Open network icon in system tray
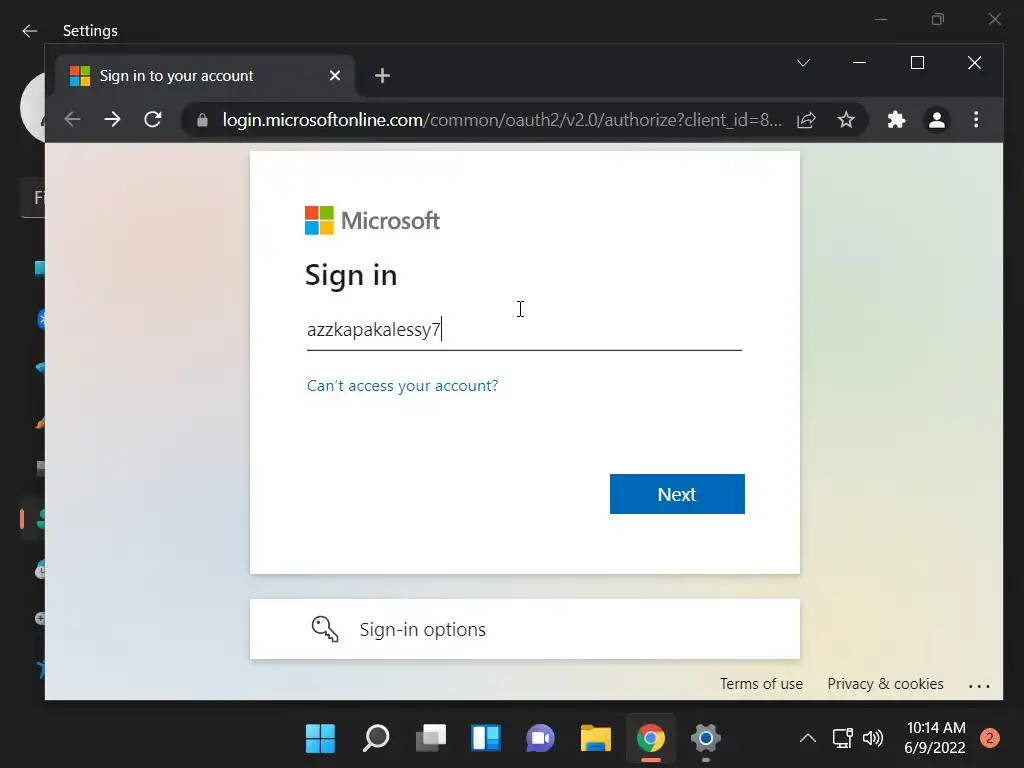The width and height of the screenshot is (1024, 768). click(842, 739)
